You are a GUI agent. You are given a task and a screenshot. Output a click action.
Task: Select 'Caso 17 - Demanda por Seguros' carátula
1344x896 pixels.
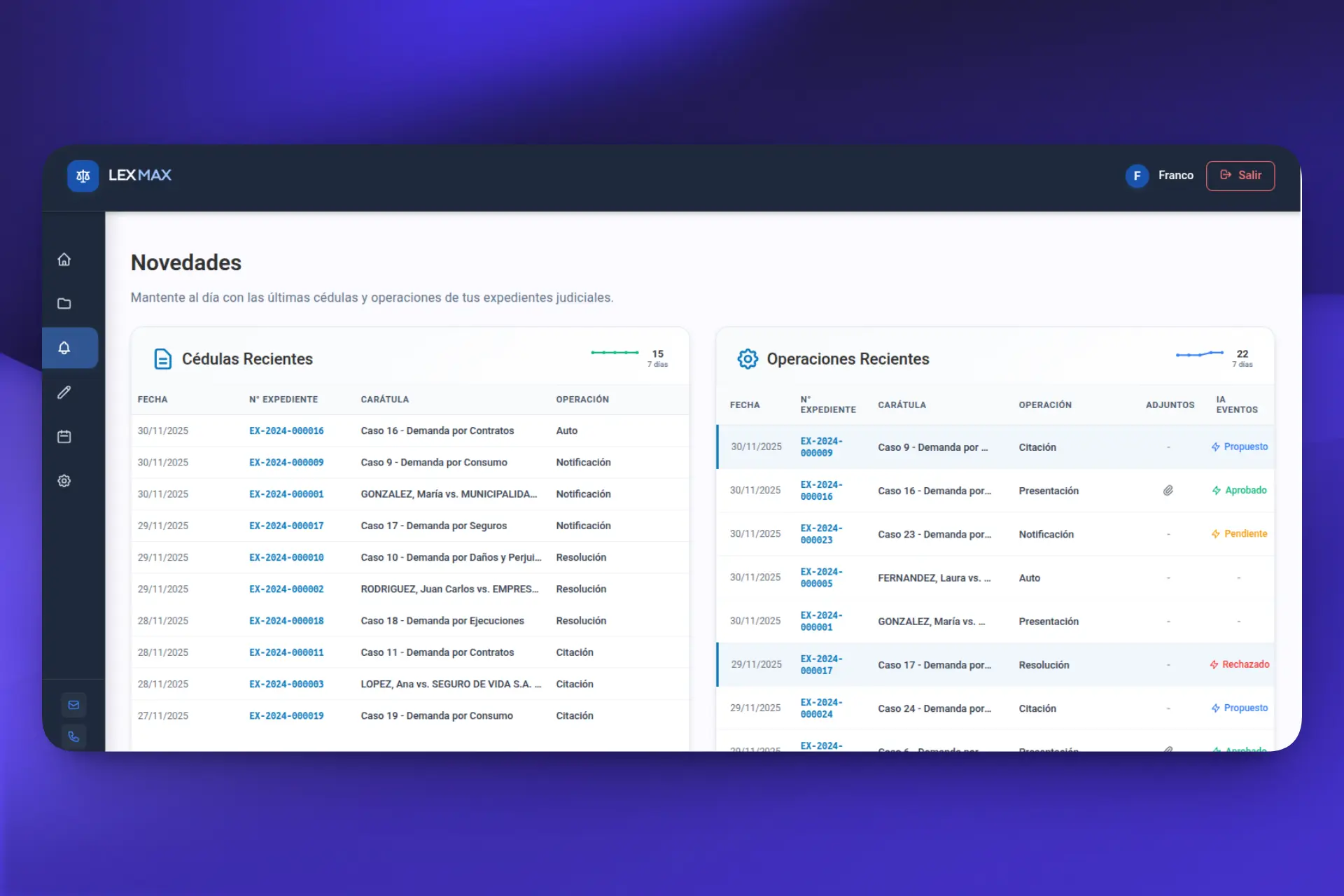point(434,526)
